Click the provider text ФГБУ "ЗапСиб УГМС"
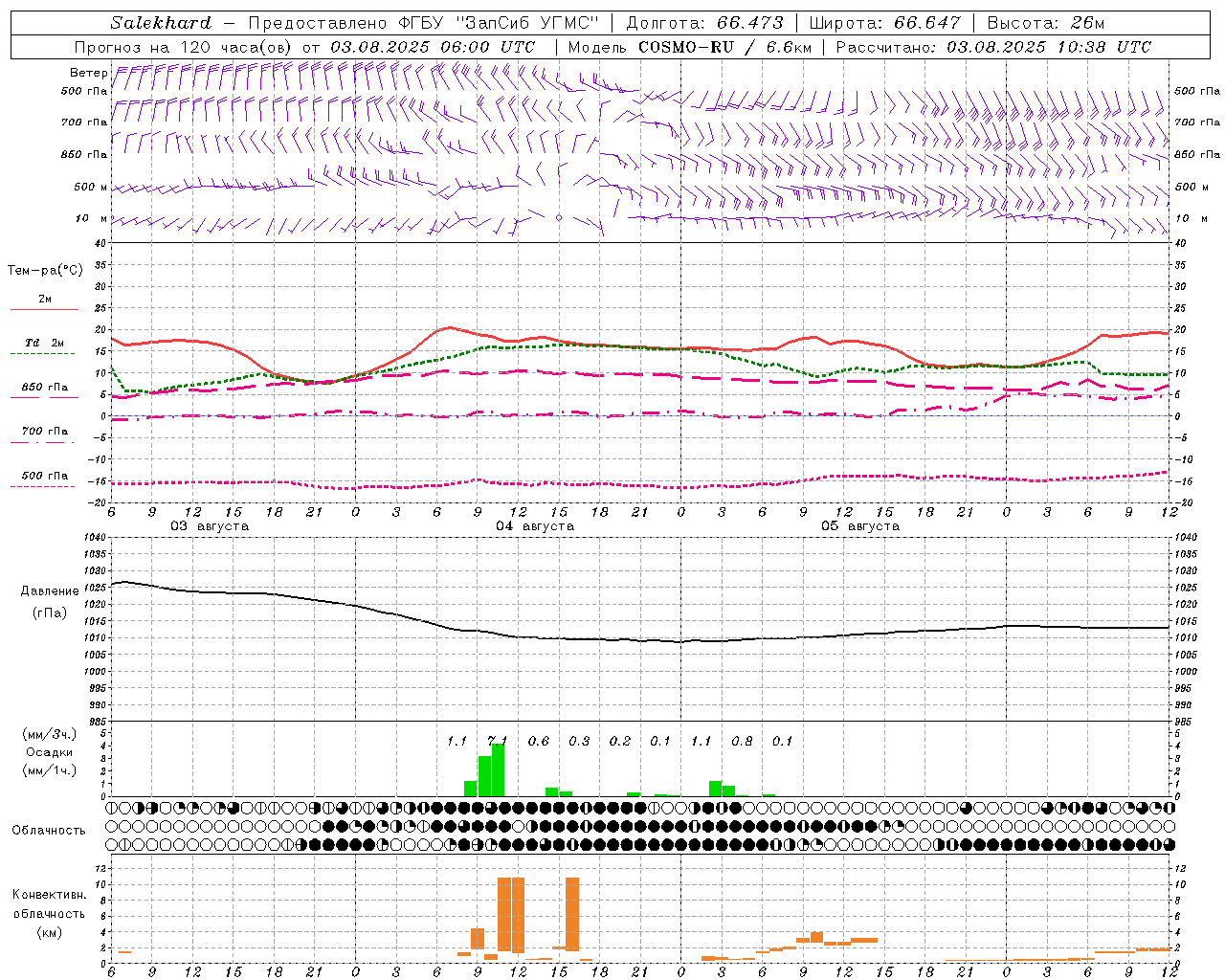Screen dimensions: 1225x980 pos(499,23)
